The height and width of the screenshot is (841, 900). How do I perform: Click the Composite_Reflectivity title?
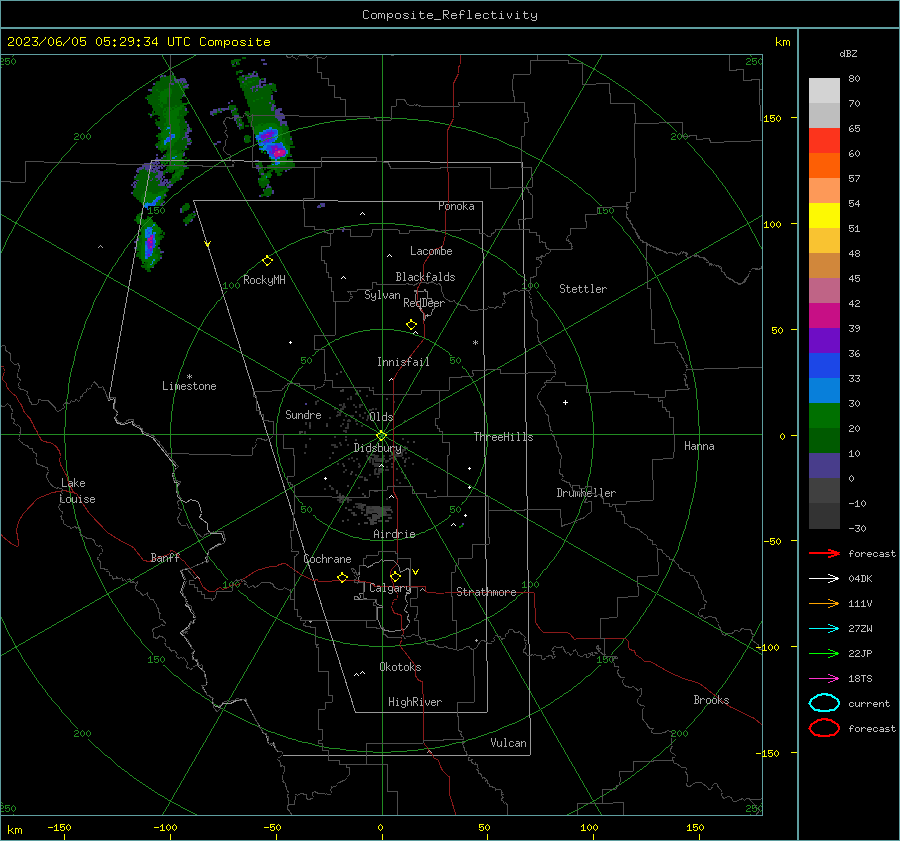(x=449, y=15)
